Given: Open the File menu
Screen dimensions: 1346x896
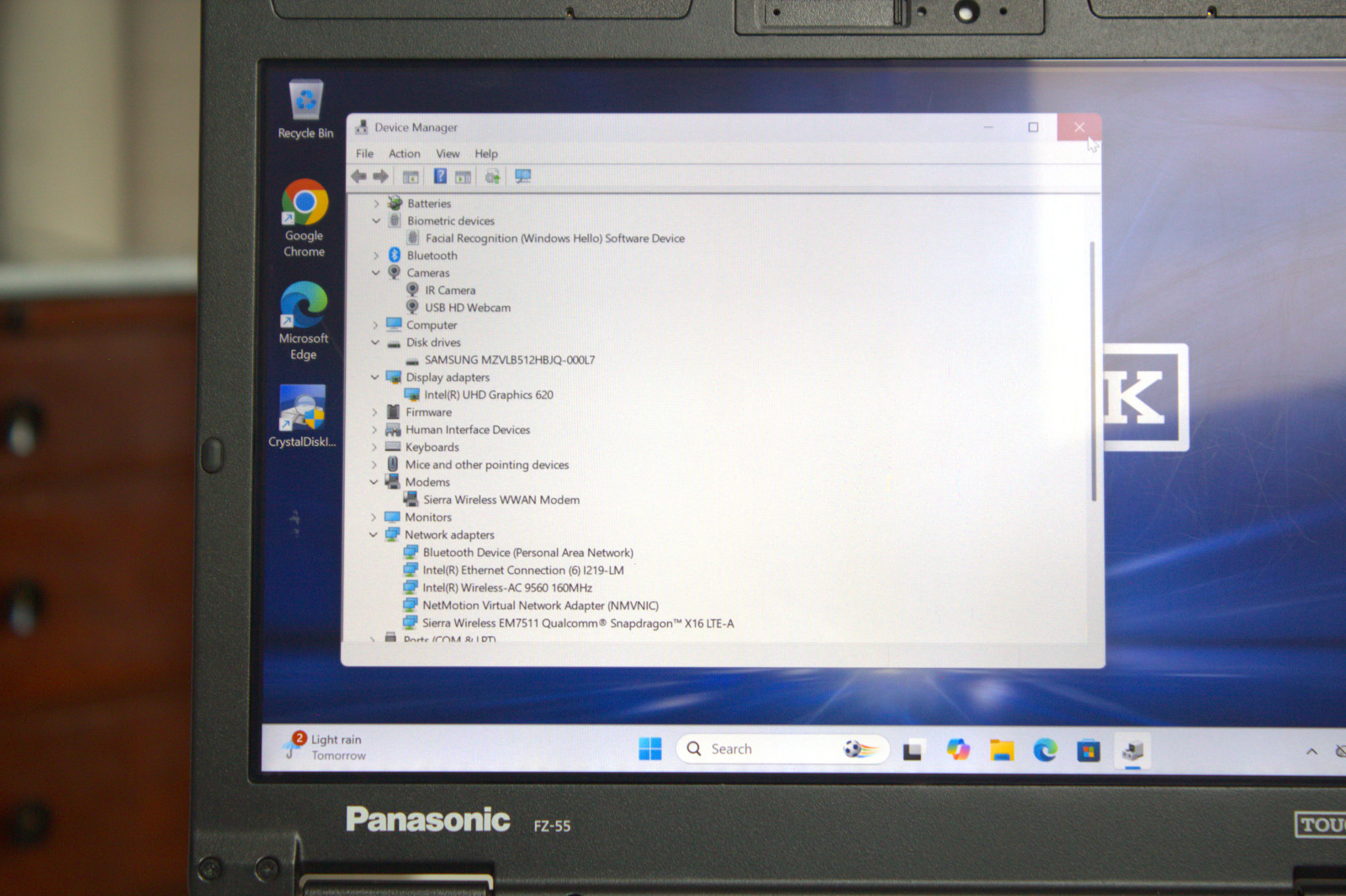Looking at the screenshot, I should click(364, 153).
